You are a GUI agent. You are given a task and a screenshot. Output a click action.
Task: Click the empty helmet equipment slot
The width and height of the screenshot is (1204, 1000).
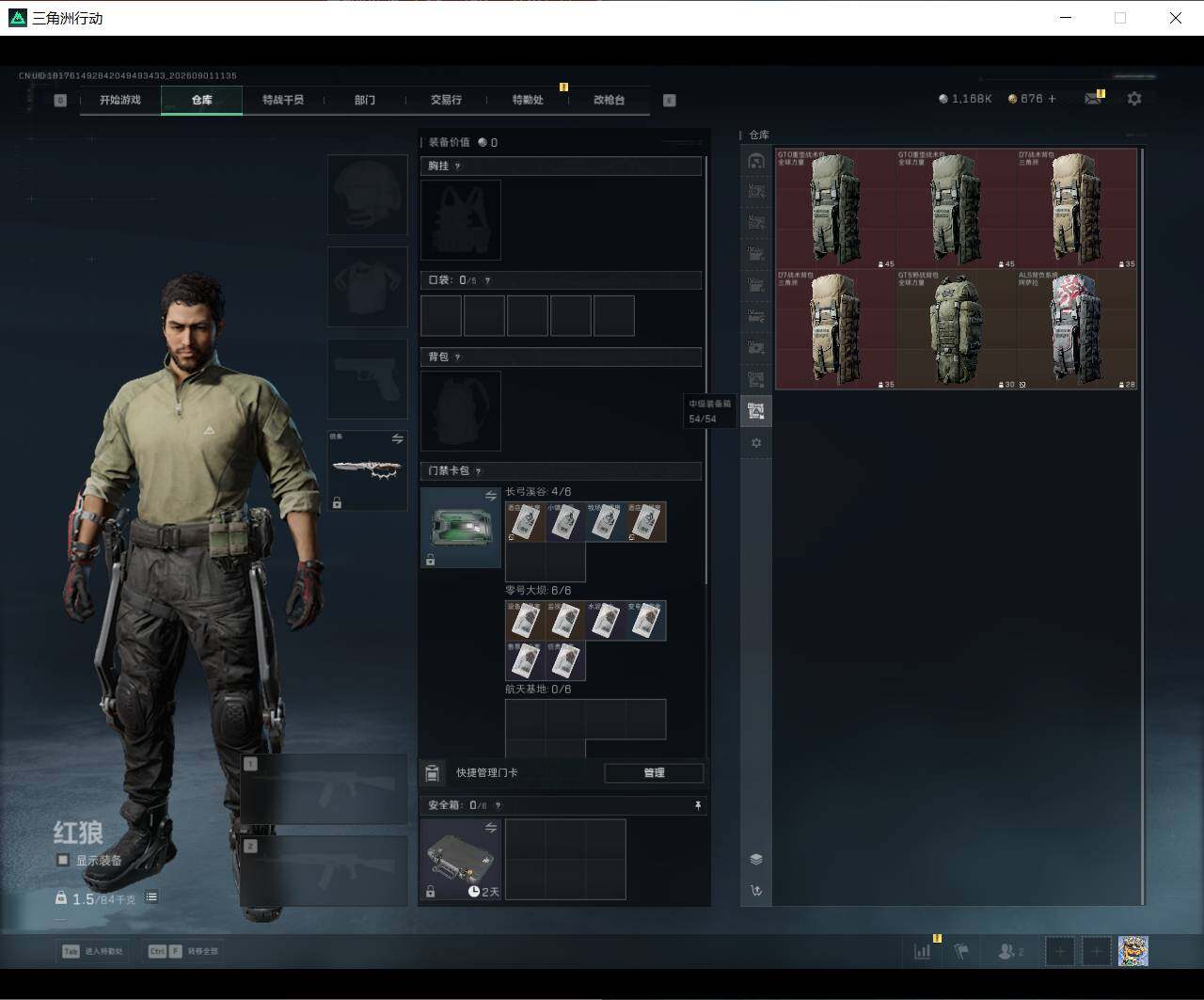click(367, 195)
